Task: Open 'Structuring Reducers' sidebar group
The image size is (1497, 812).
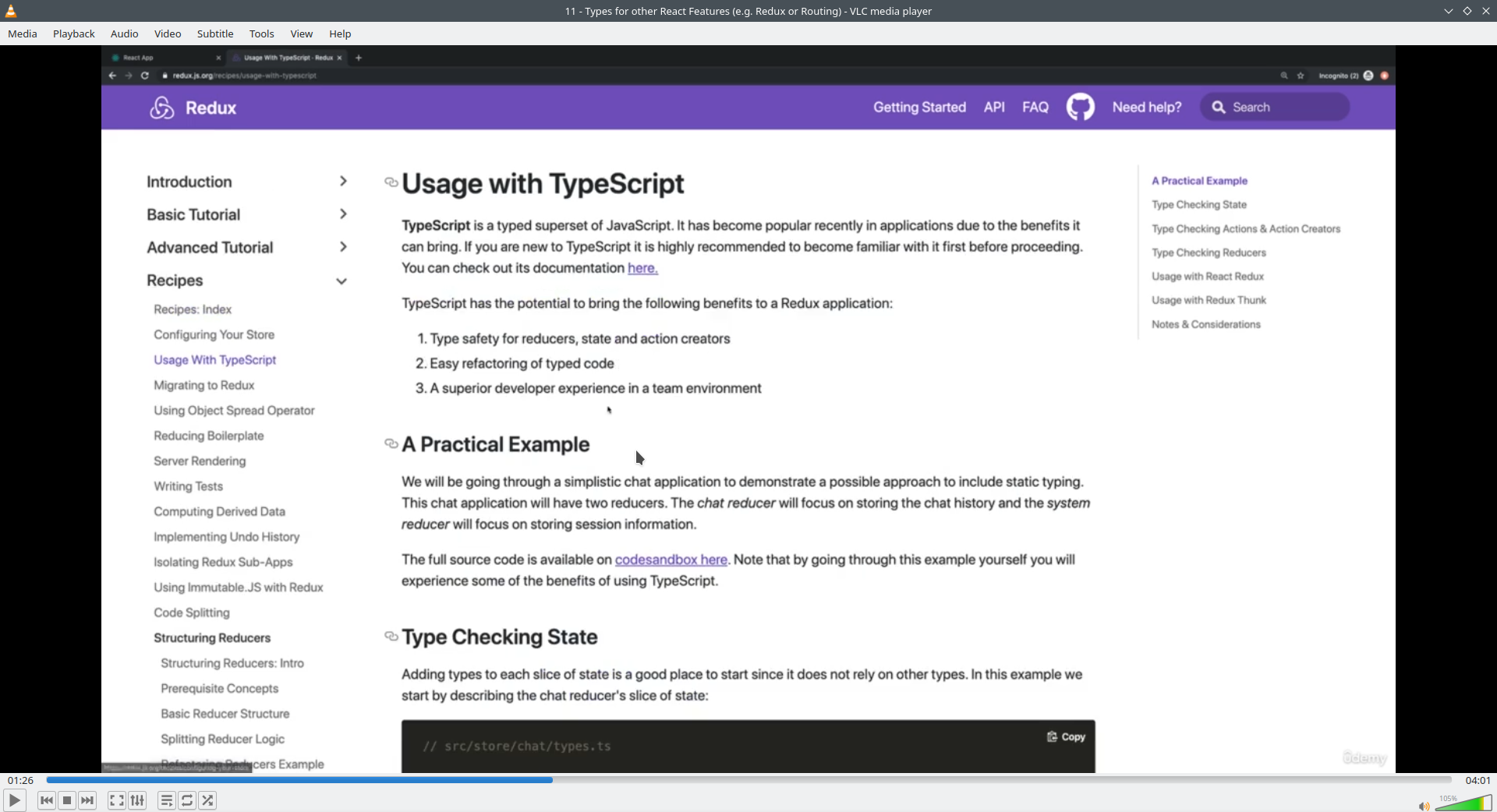Action: pyautogui.click(x=212, y=637)
